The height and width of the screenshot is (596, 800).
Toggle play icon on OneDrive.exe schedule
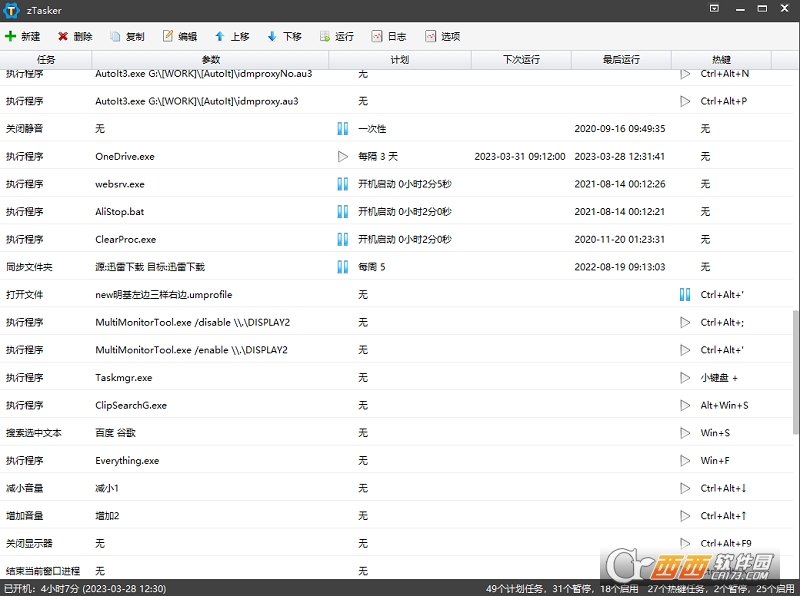click(x=343, y=157)
